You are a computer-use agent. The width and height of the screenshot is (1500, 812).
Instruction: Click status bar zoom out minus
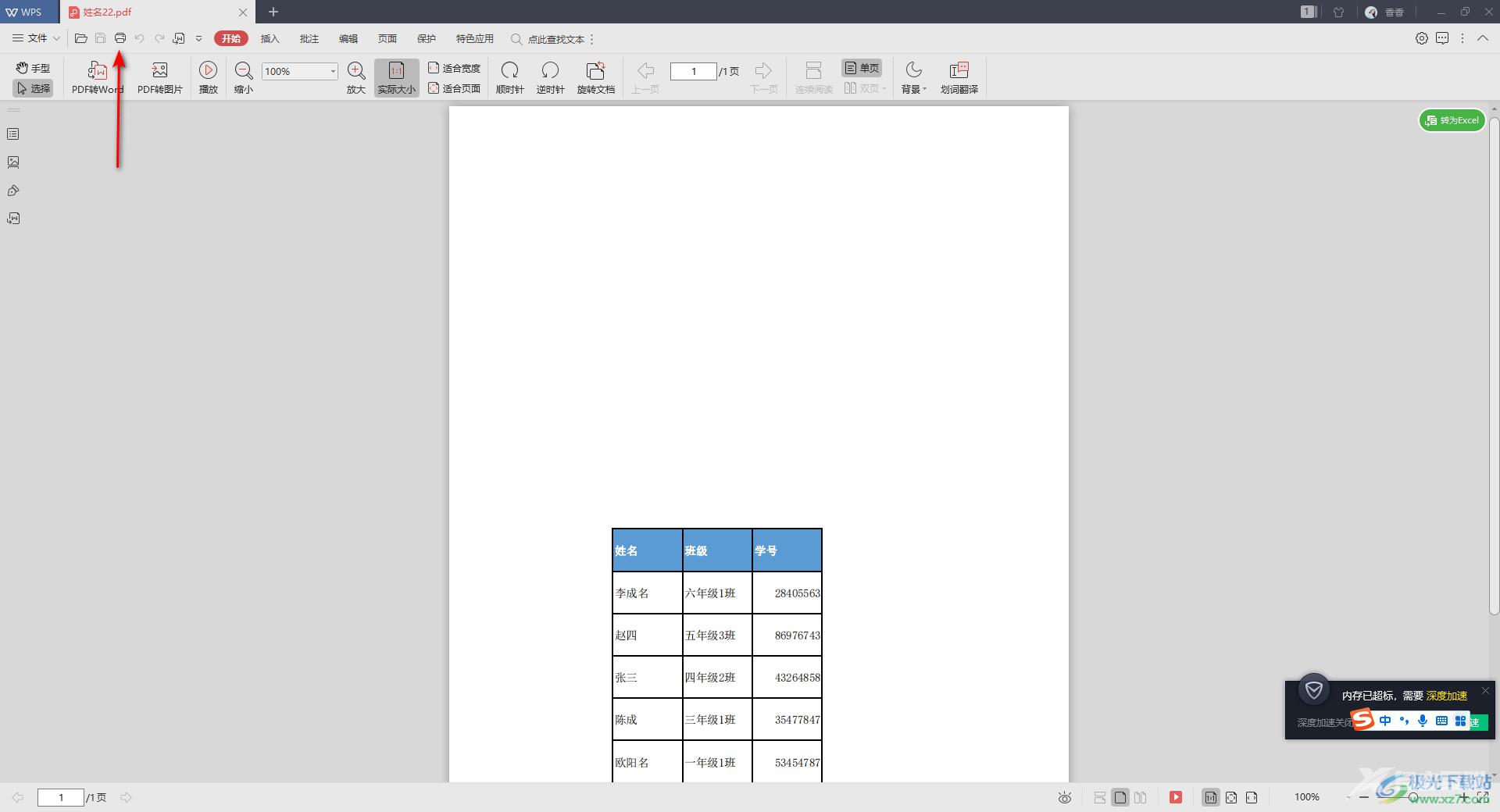click(1364, 797)
